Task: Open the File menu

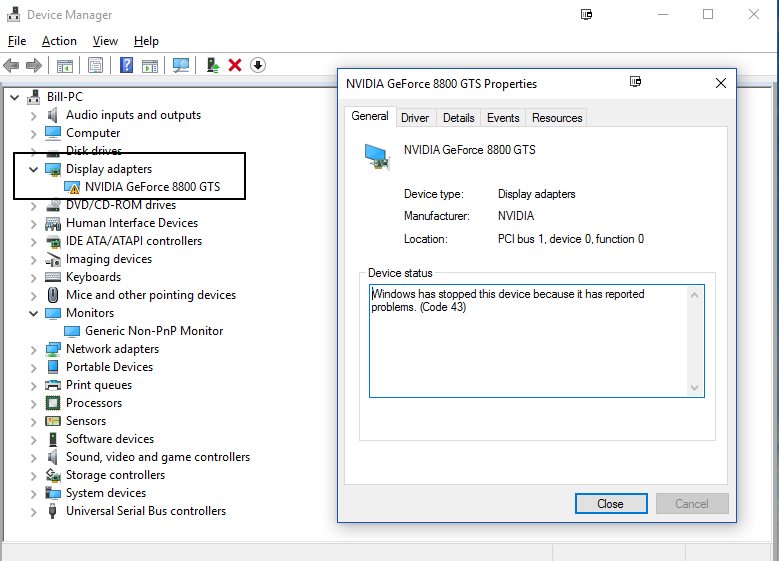Action: (17, 41)
